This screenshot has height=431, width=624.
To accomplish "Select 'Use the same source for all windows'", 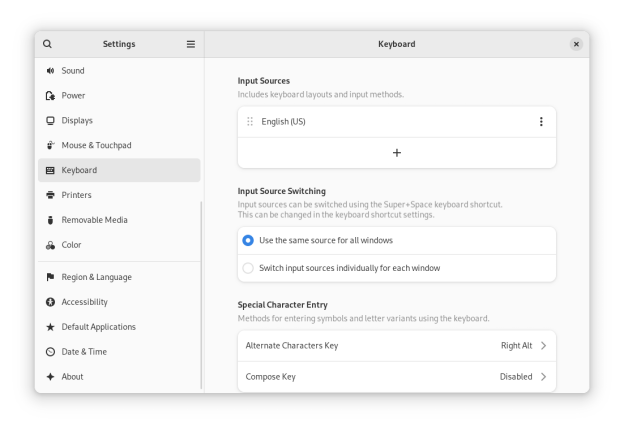I will coord(248,240).
